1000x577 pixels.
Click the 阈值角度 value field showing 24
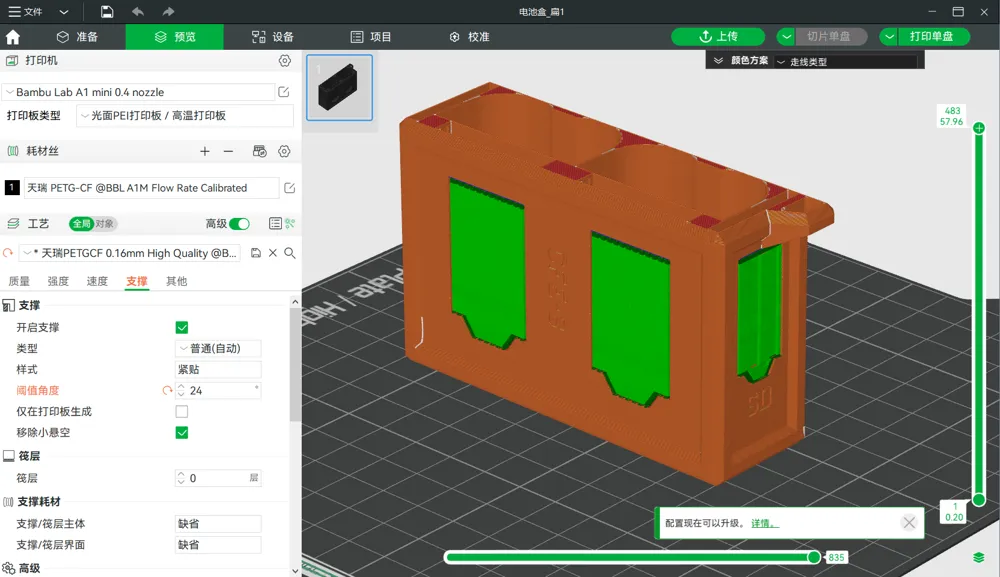(218, 390)
